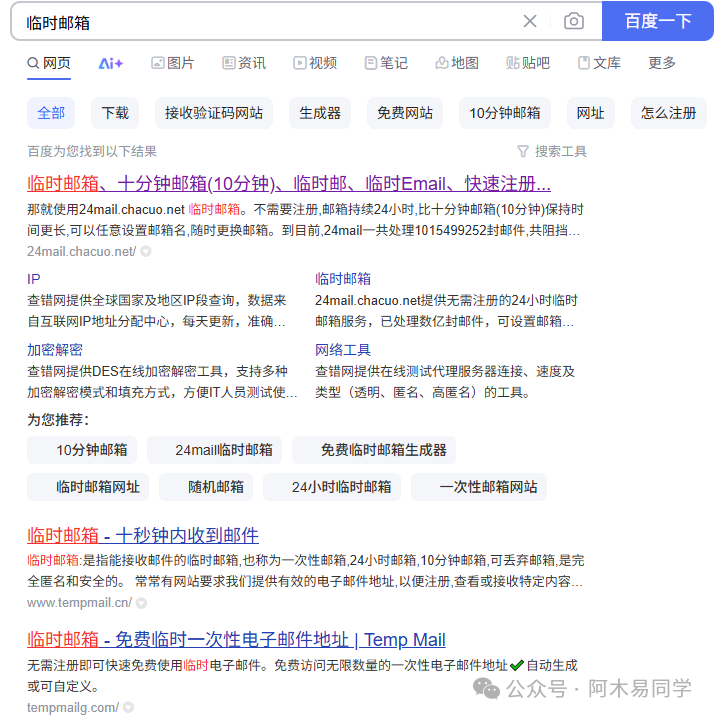Viewport: 715px width, 718px height.
Task: Select the 怎么注册 filter chip
Action: pyautogui.click(x=668, y=113)
